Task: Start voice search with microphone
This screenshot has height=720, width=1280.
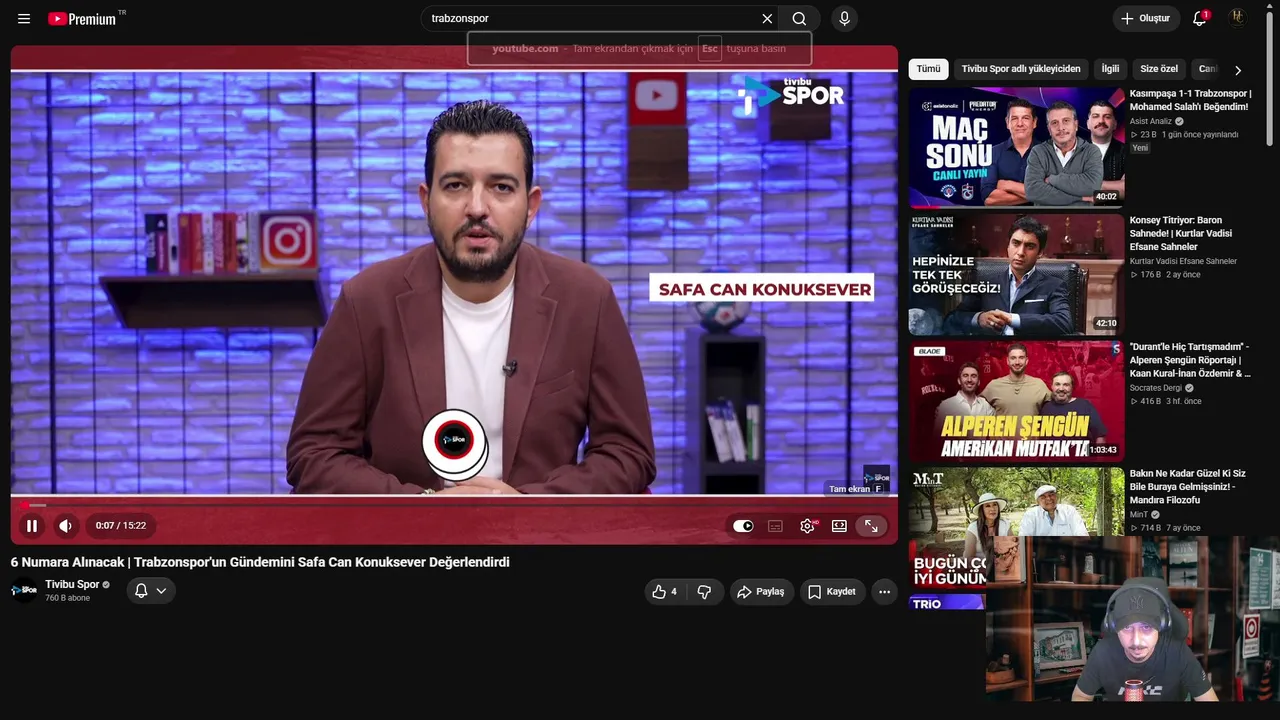Action: [x=844, y=19]
